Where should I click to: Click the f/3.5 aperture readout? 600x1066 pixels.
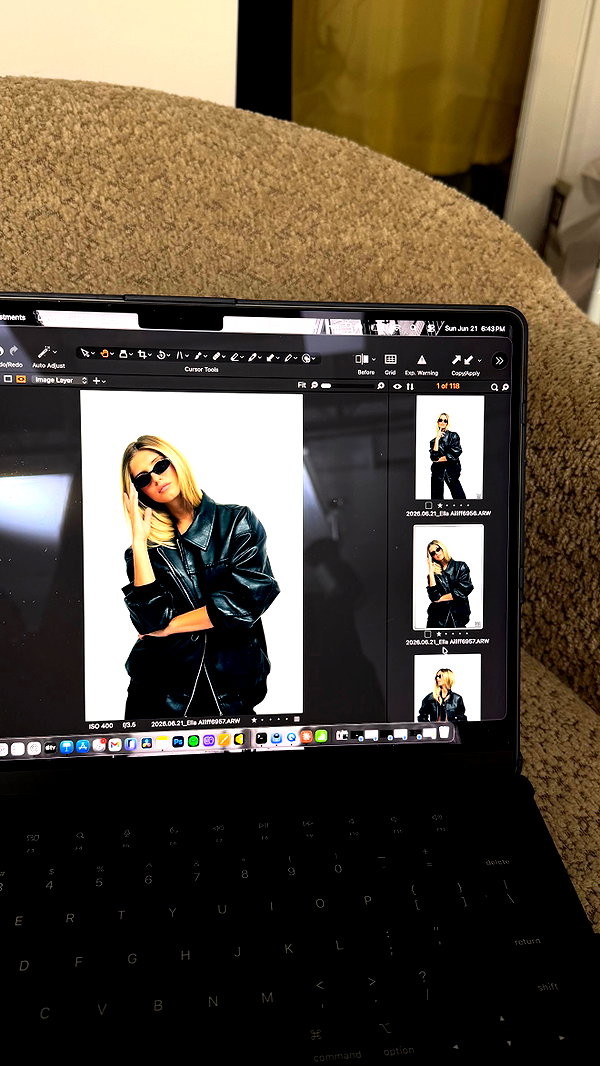[129, 725]
